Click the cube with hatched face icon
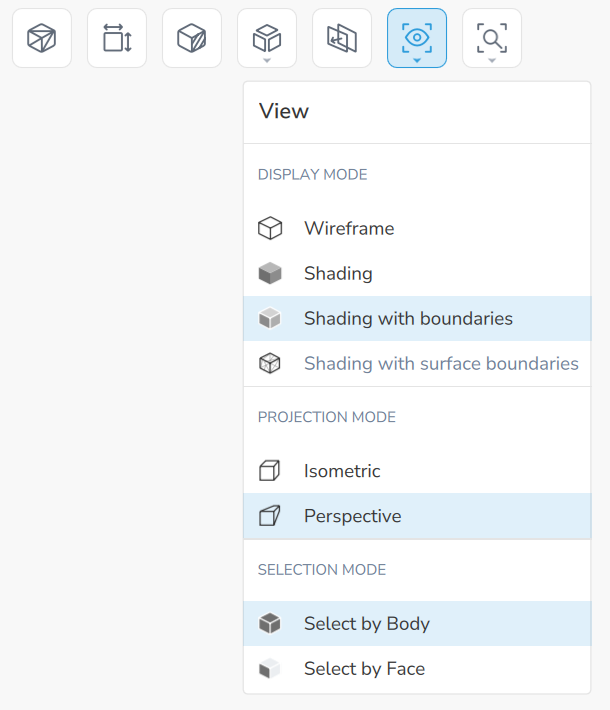Viewport: 610px width, 710px height. click(192, 38)
